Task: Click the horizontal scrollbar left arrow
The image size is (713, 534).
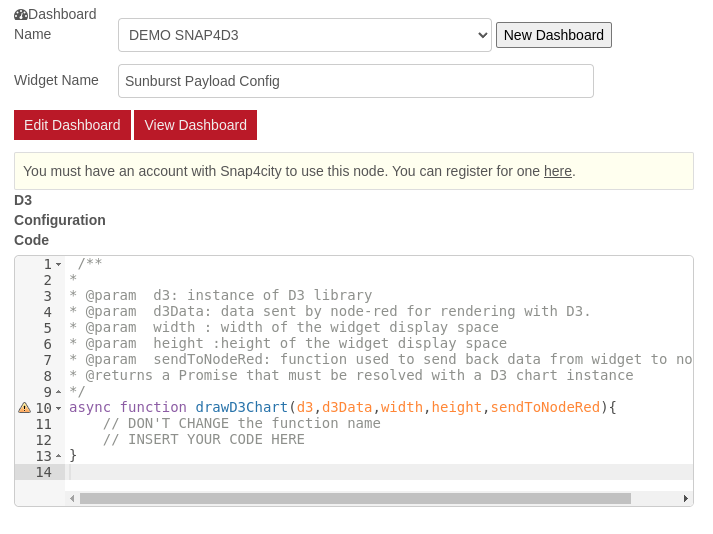Action: (72, 498)
